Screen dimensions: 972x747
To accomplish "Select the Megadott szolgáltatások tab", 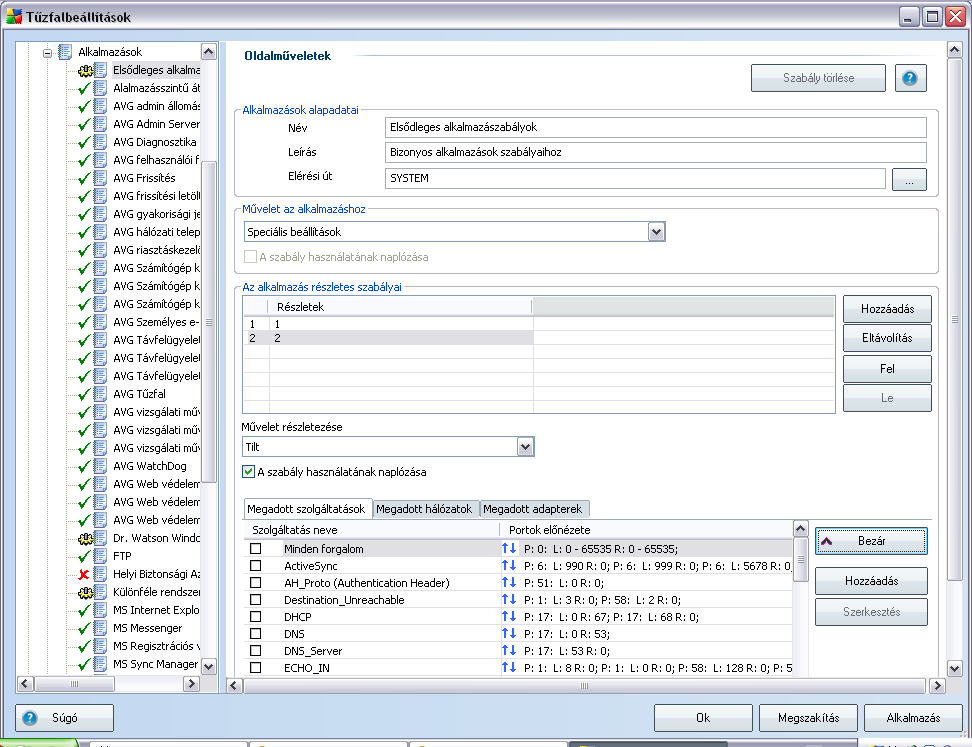I will coord(306,509).
